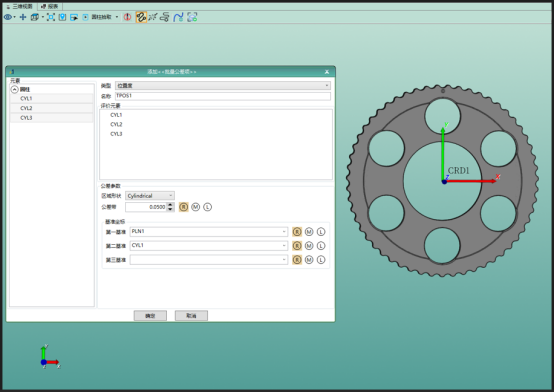The height and width of the screenshot is (392, 554).
Task: Click the tolerance field showing 0.0500
Action: tap(146, 207)
